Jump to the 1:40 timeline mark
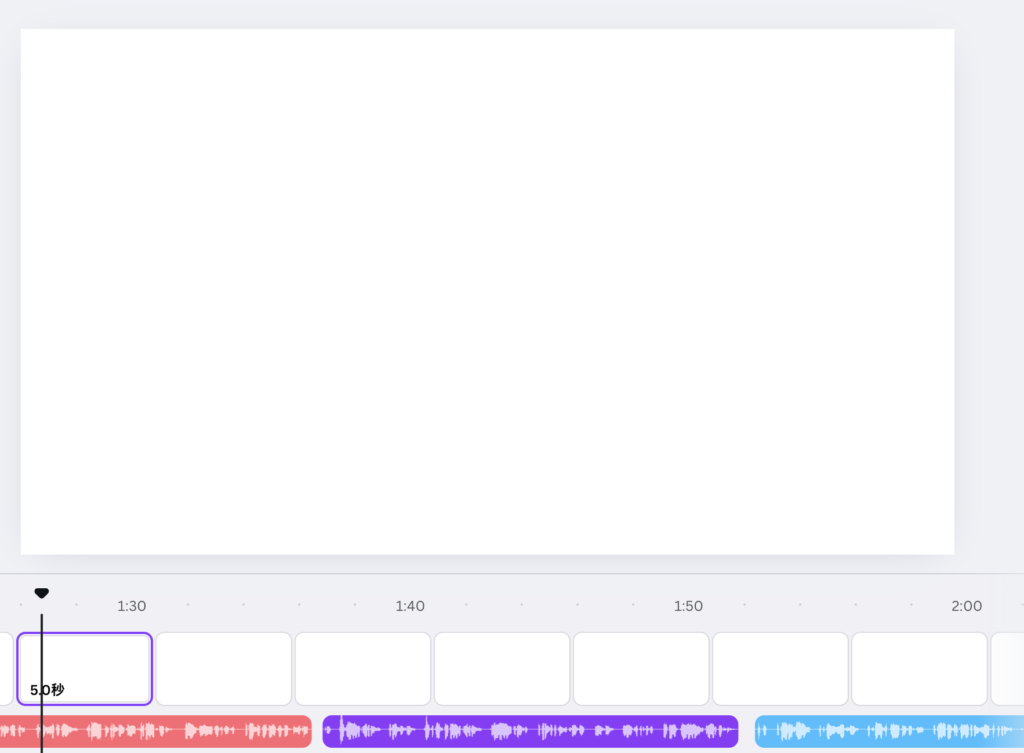This screenshot has width=1024, height=753. click(x=410, y=606)
